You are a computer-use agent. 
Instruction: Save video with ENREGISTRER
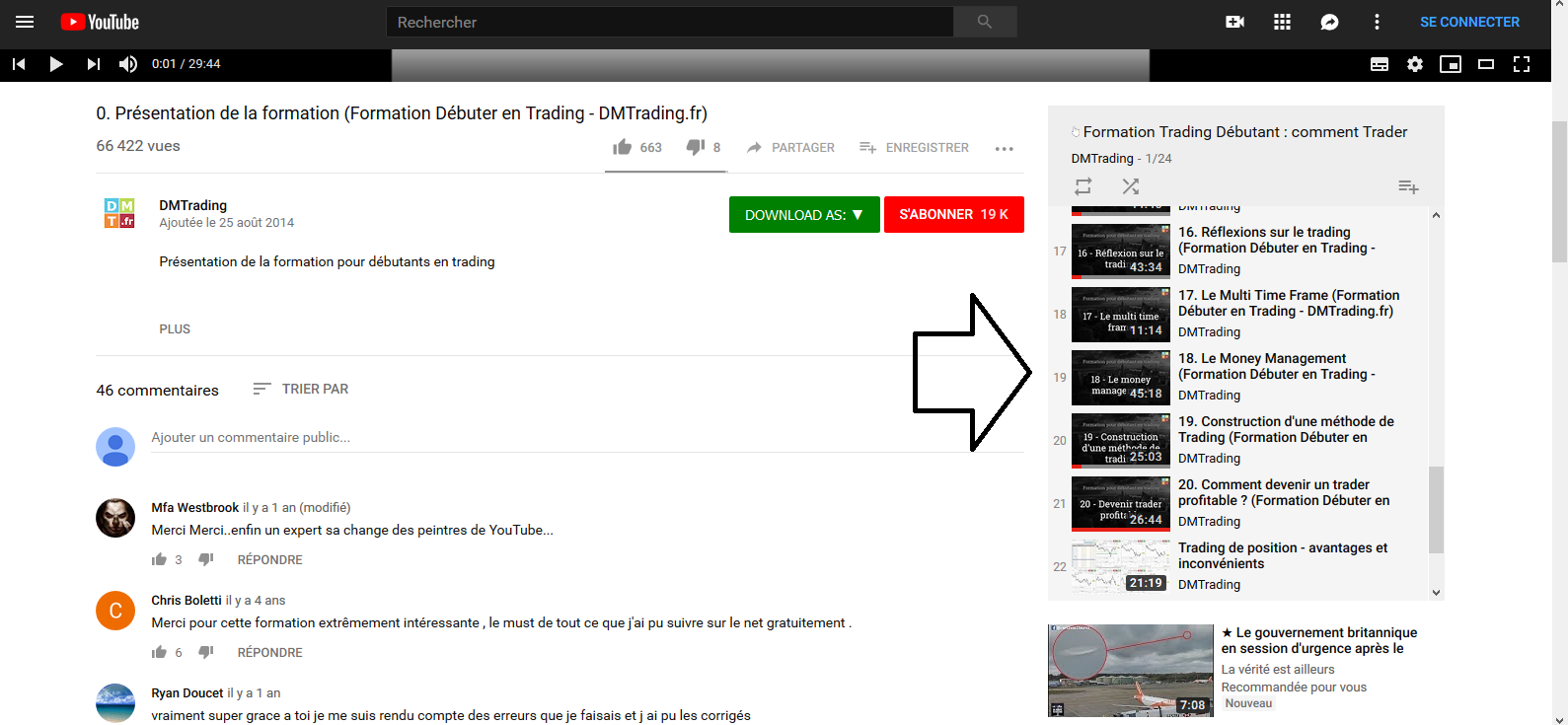pos(914,147)
